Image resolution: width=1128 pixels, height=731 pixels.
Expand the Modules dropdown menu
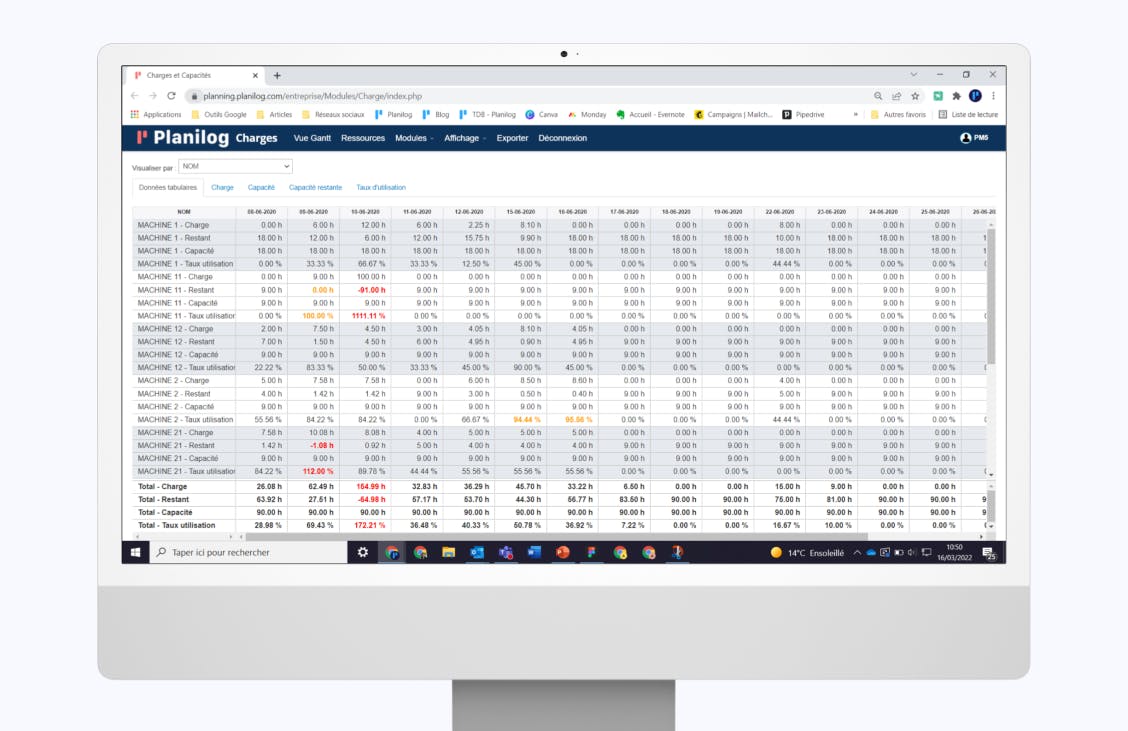point(414,138)
